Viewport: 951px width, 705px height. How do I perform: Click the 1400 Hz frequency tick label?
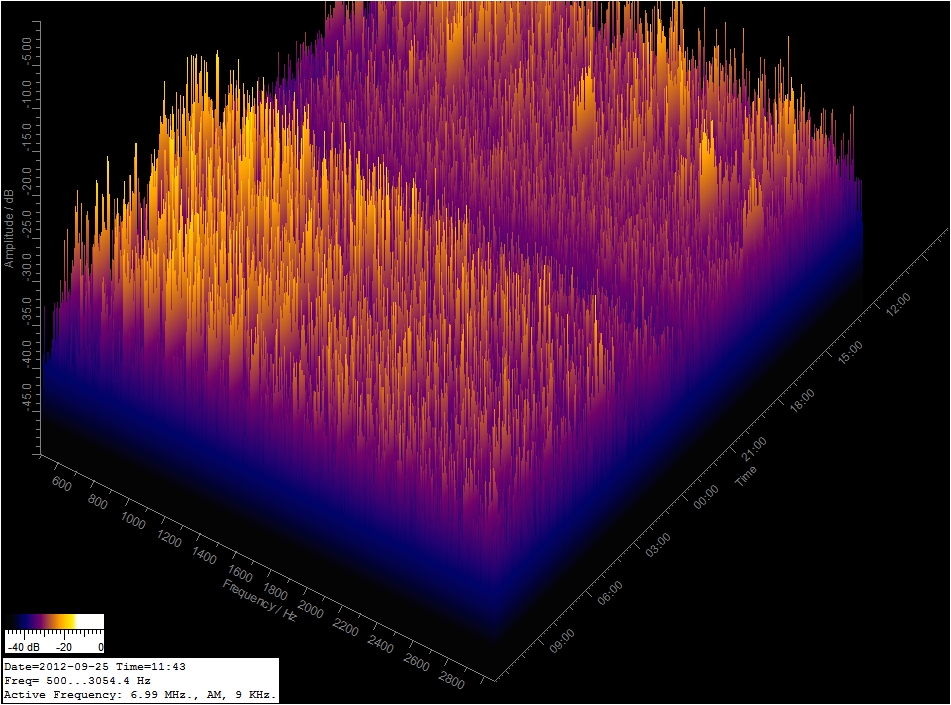click(204, 556)
